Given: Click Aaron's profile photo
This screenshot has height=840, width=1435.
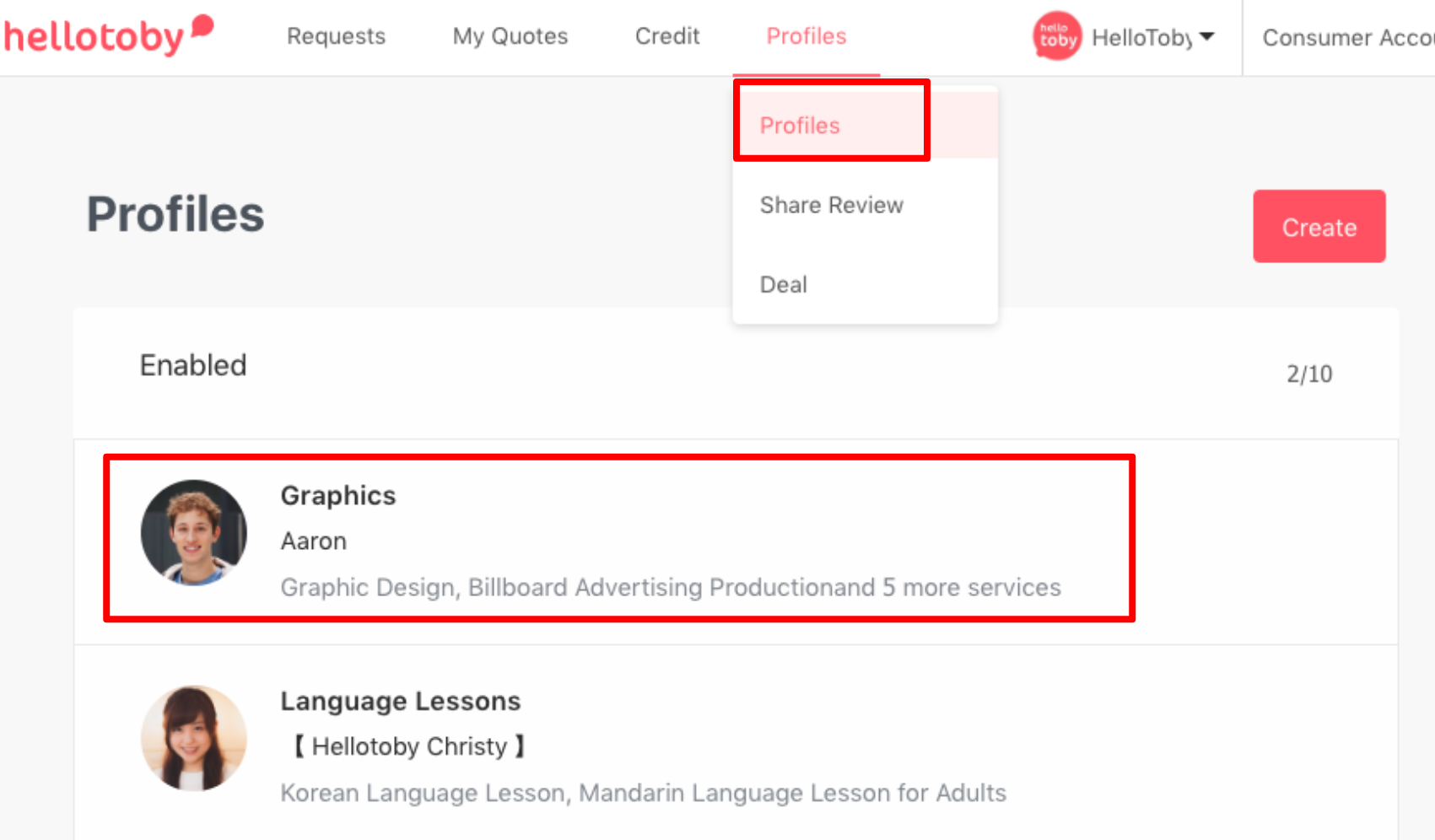Looking at the screenshot, I should tap(194, 533).
